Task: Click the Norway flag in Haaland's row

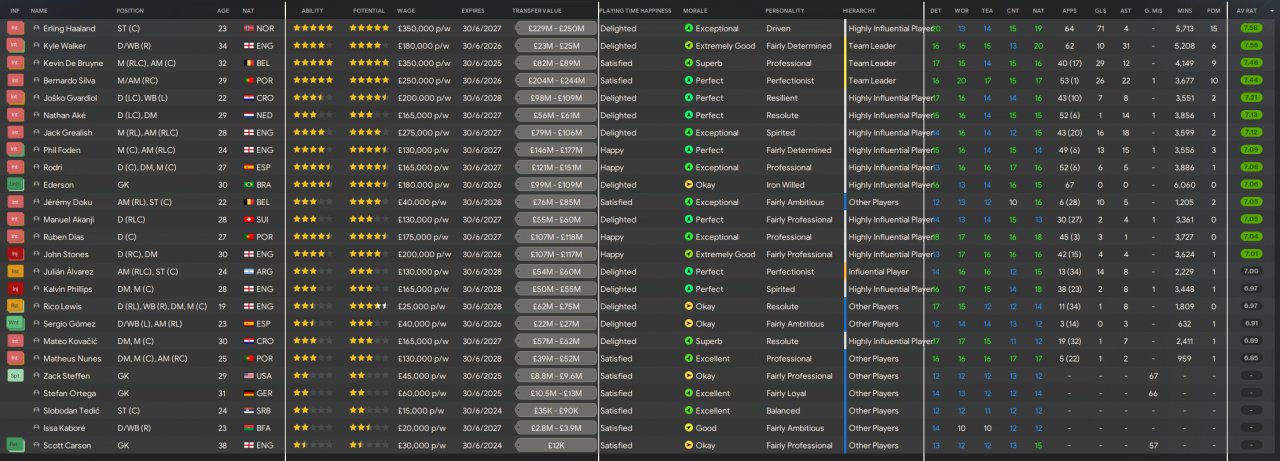Action: [249, 29]
